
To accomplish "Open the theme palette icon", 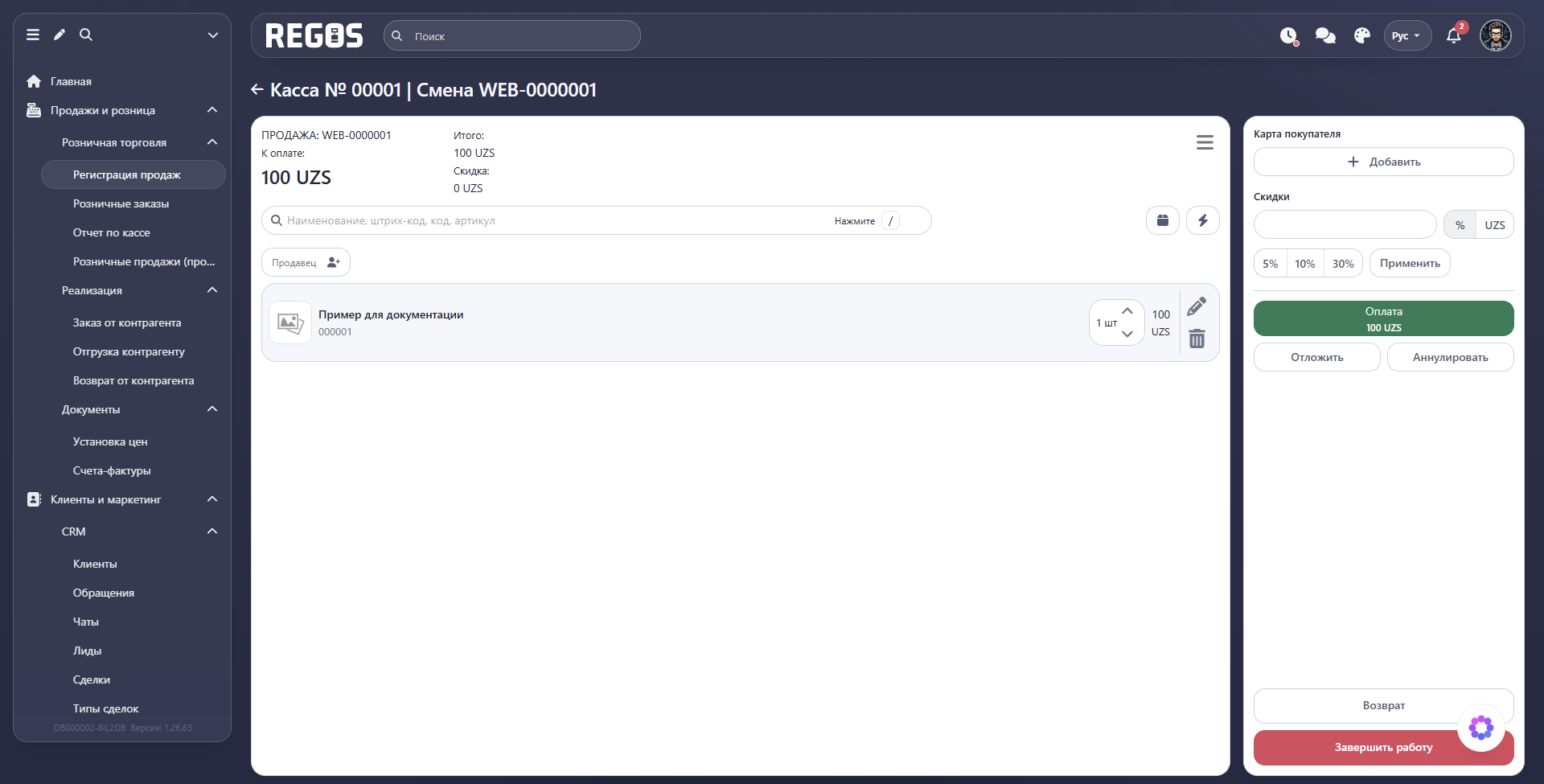I will tap(1362, 35).
